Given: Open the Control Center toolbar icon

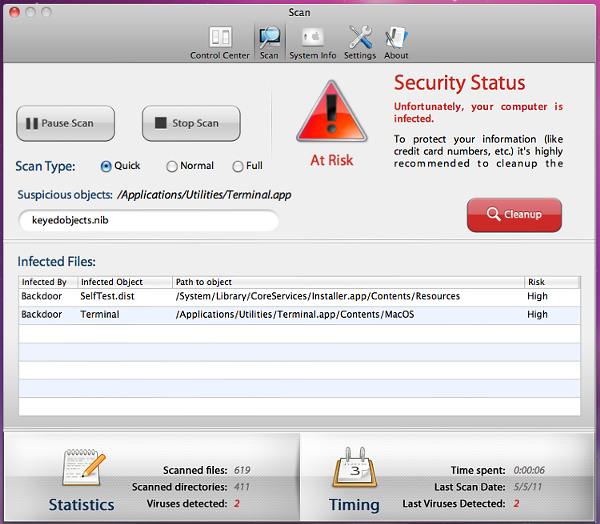Looking at the screenshot, I should (x=219, y=39).
